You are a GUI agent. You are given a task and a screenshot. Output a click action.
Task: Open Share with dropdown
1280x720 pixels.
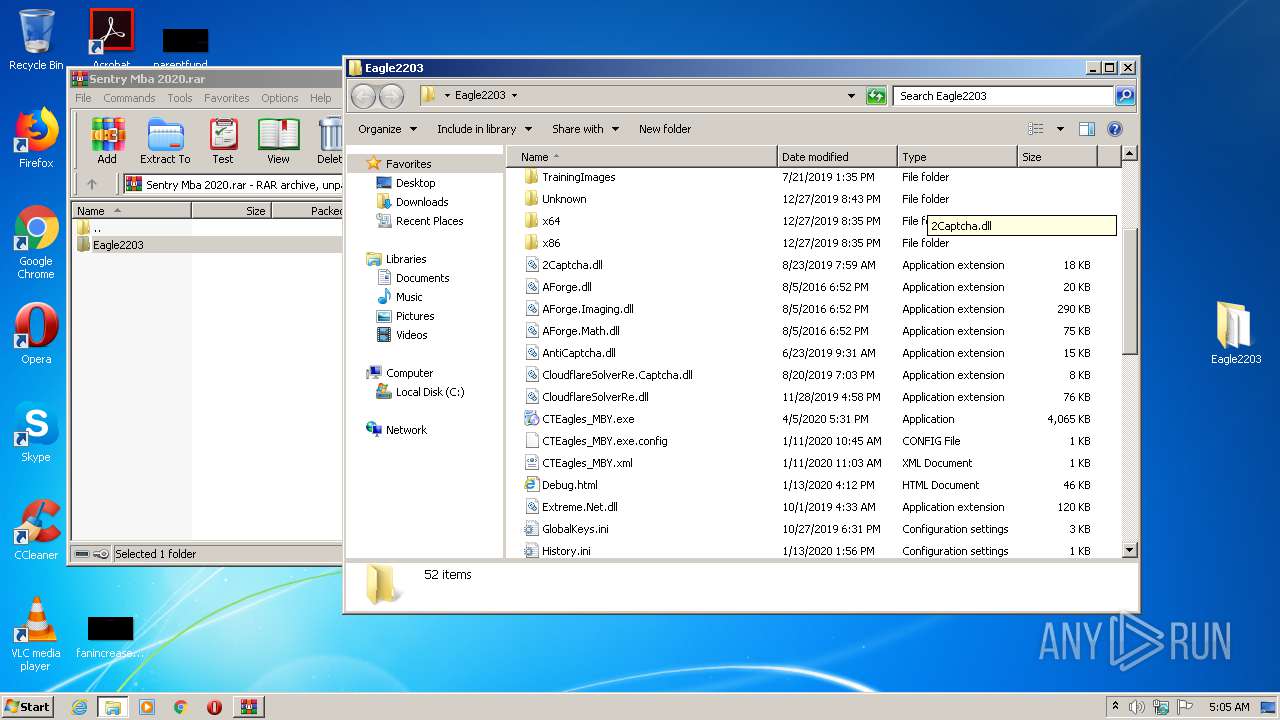[x=585, y=129]
